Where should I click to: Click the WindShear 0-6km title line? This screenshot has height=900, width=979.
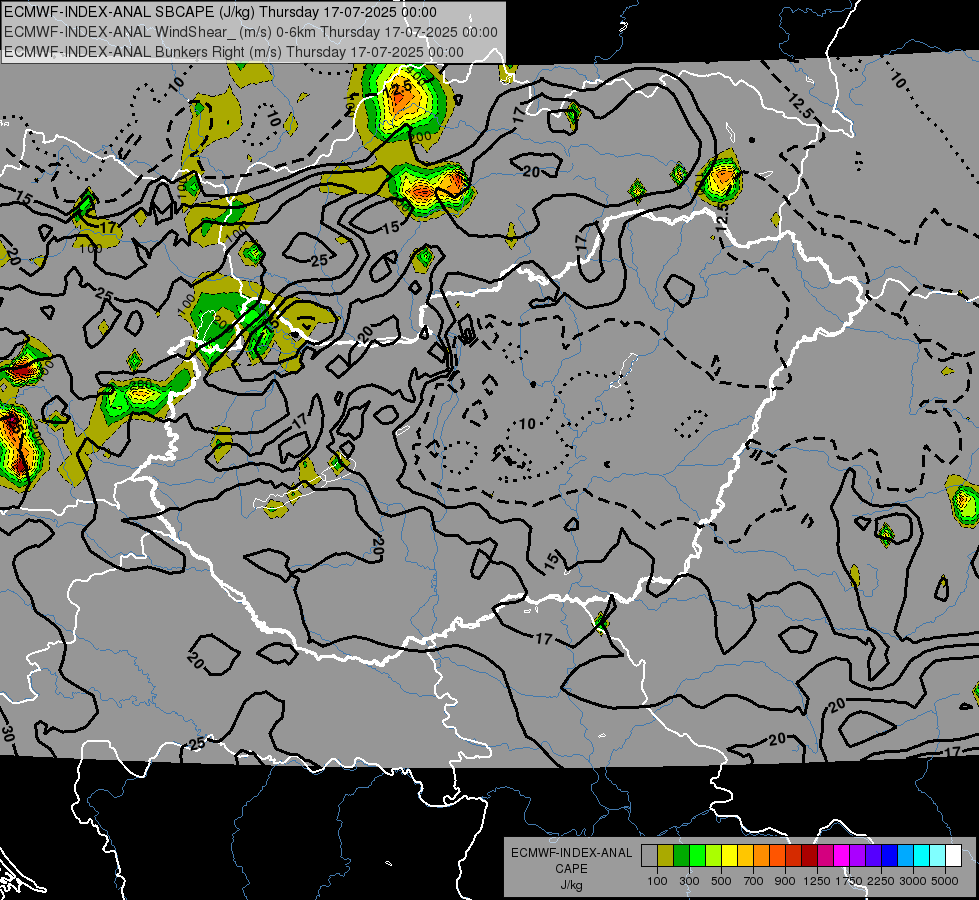tap(251, 32)
